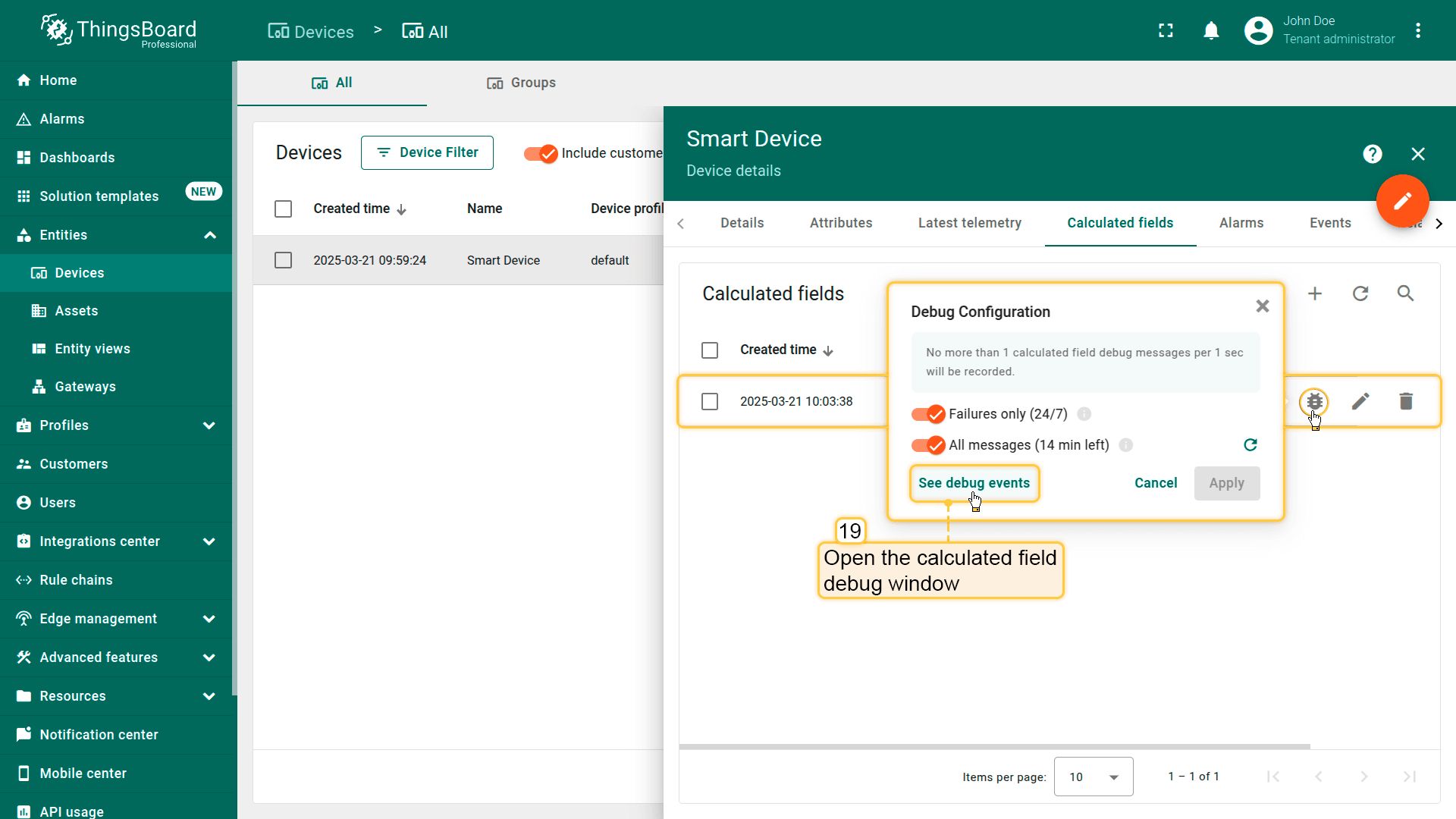Collapse the Entities section
The height and width of the screenshot is (819, 1456).
[x=210, y=235]
